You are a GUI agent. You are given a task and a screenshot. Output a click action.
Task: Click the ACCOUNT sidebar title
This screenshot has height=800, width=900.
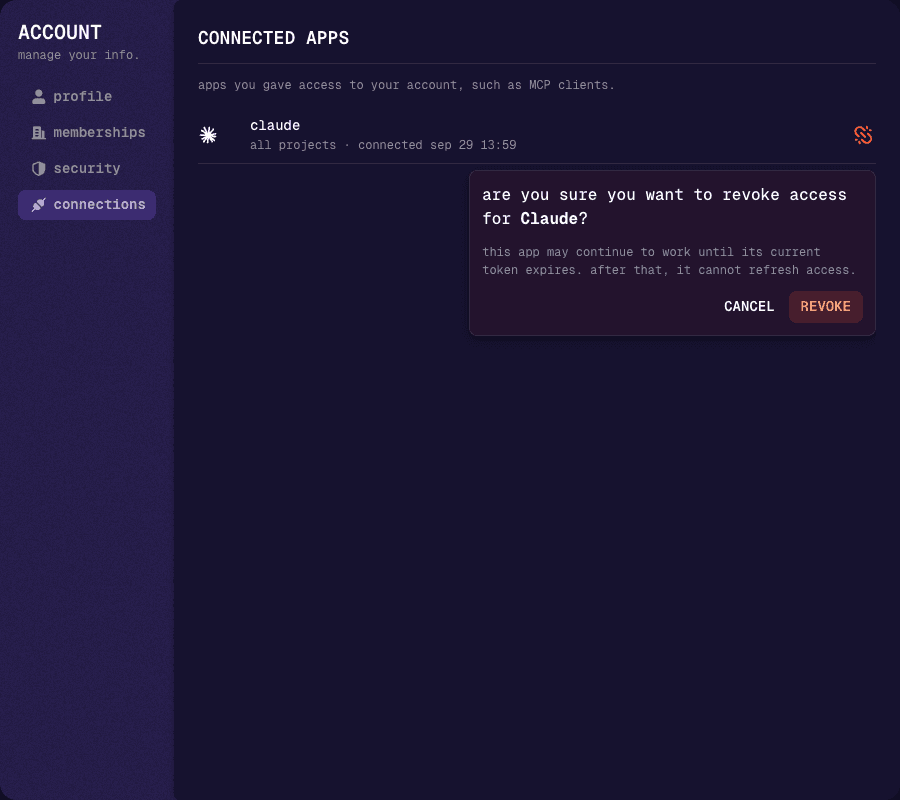click(60, 32)
